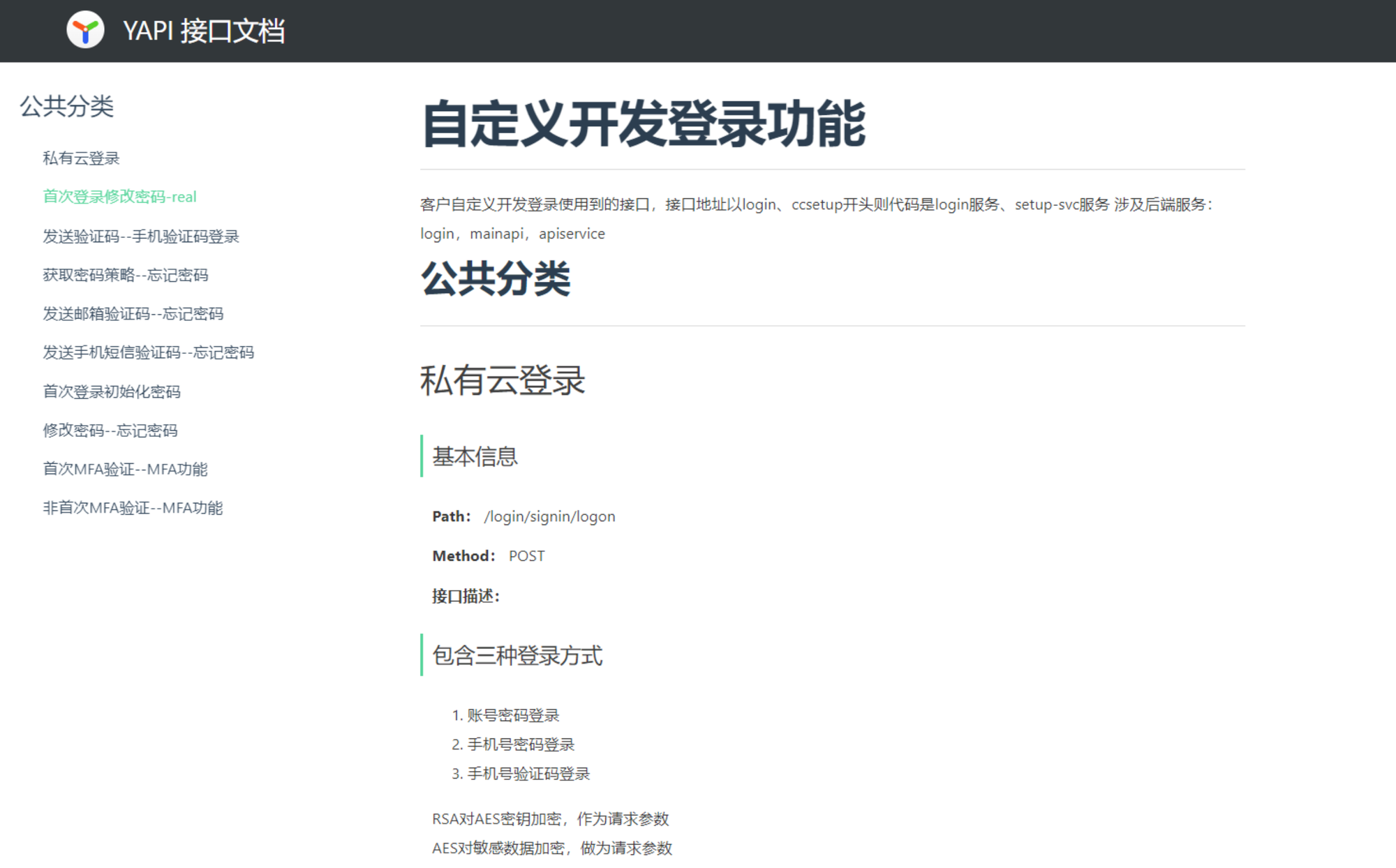Click the 公共分类 sidebar category heading
Viewport: 1396px width, 868px height.
coord(66,106)
